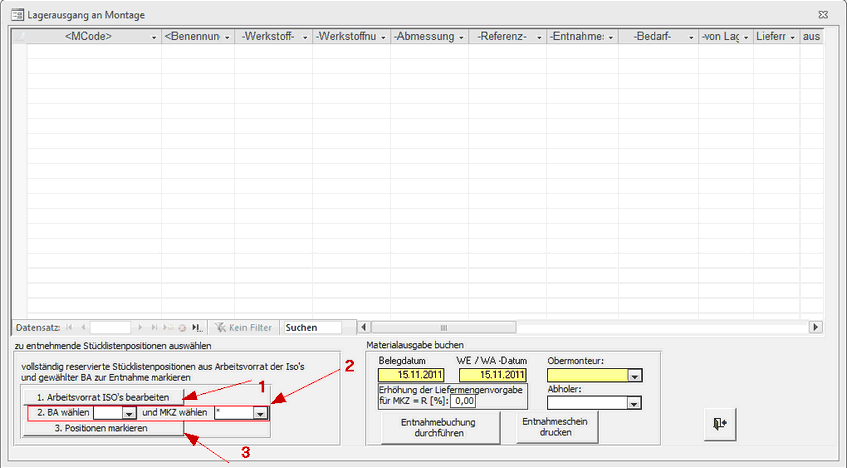Click the Kein Filter indicator
This screenshot has width=847, height=468.
tap(243, 327)
